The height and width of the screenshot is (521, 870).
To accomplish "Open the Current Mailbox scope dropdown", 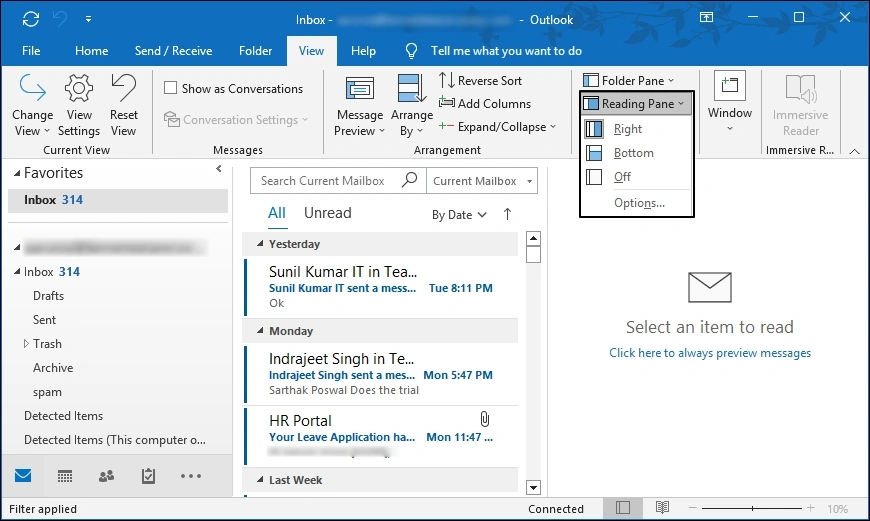I will (x=482, y=181).
